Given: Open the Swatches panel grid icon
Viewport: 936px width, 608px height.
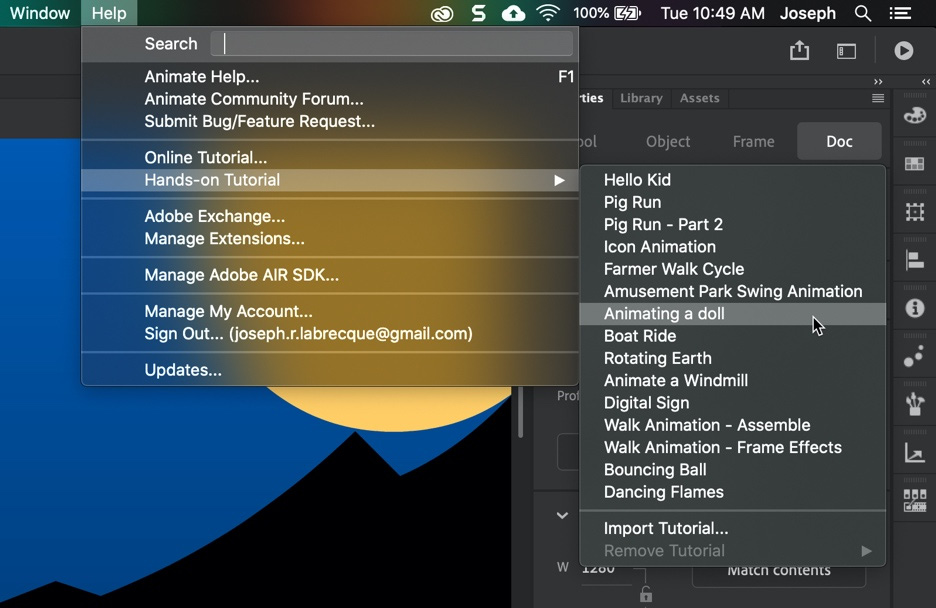Looking at the screenshot, I should (x=915, y=163).
